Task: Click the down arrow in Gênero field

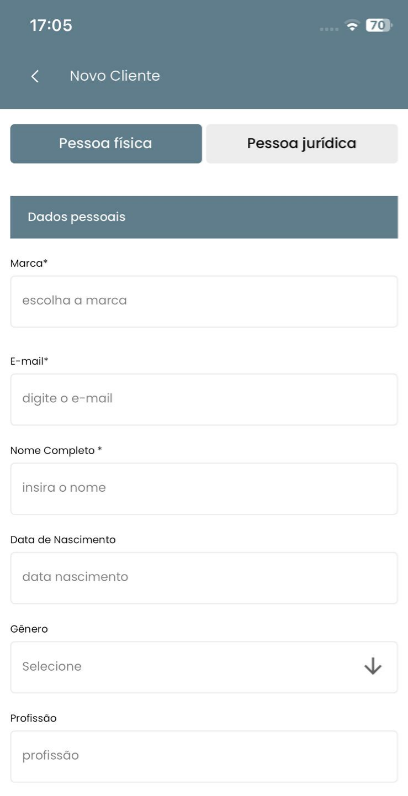Action: 372,666
